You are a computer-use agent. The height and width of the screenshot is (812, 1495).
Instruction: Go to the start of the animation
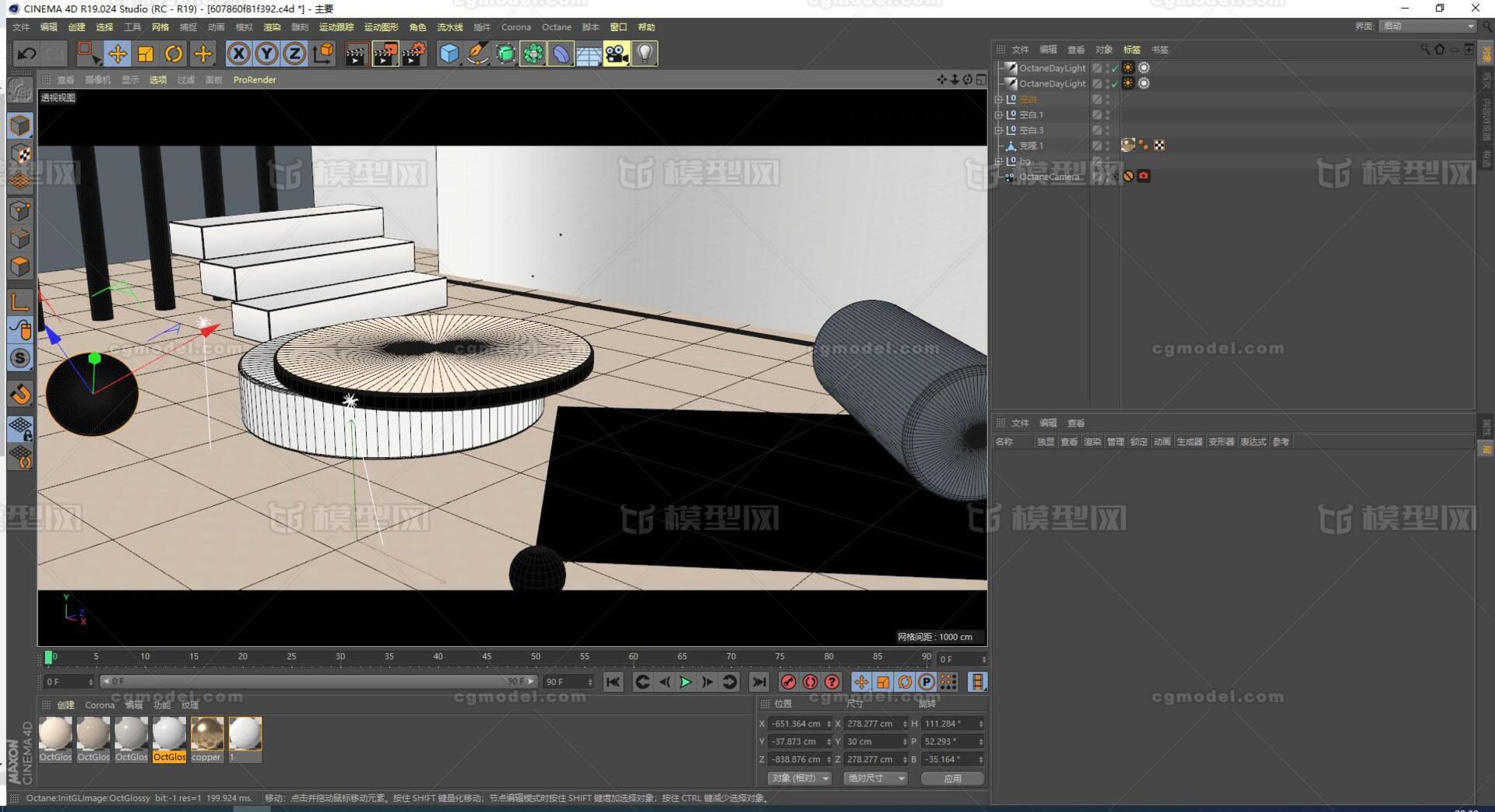(x=614, y=683)
